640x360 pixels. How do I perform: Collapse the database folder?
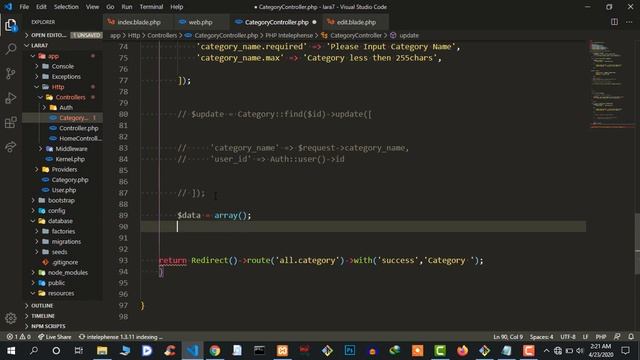pos(60,221)
